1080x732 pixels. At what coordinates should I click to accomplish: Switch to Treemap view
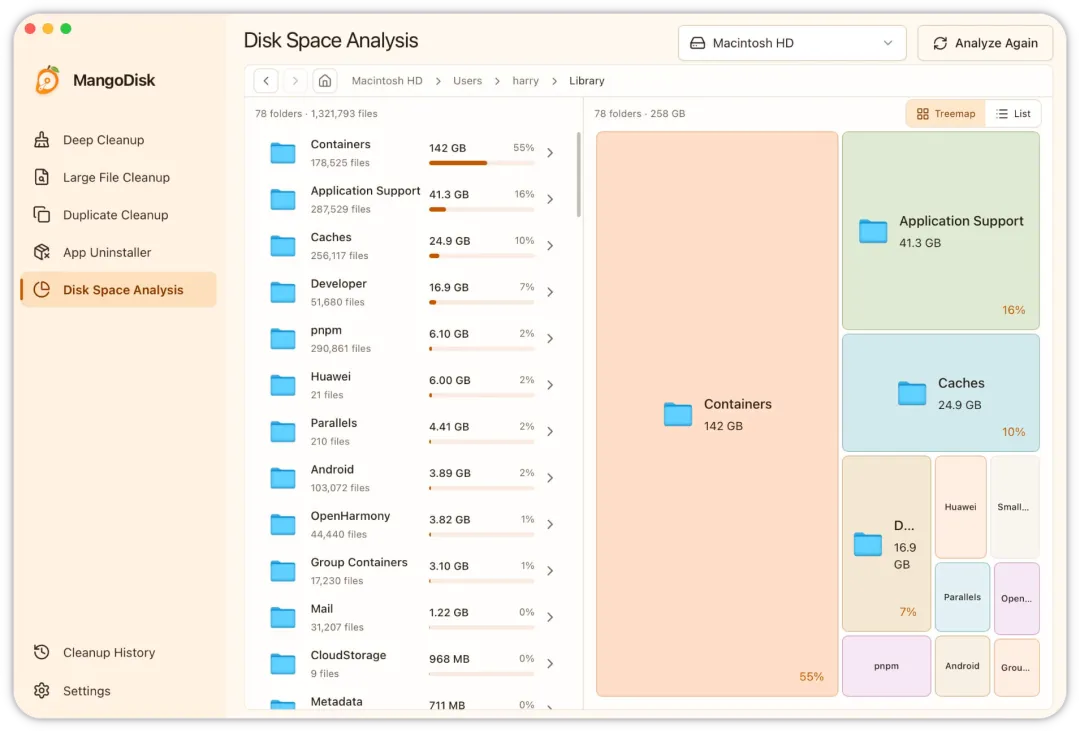(946, 114)
